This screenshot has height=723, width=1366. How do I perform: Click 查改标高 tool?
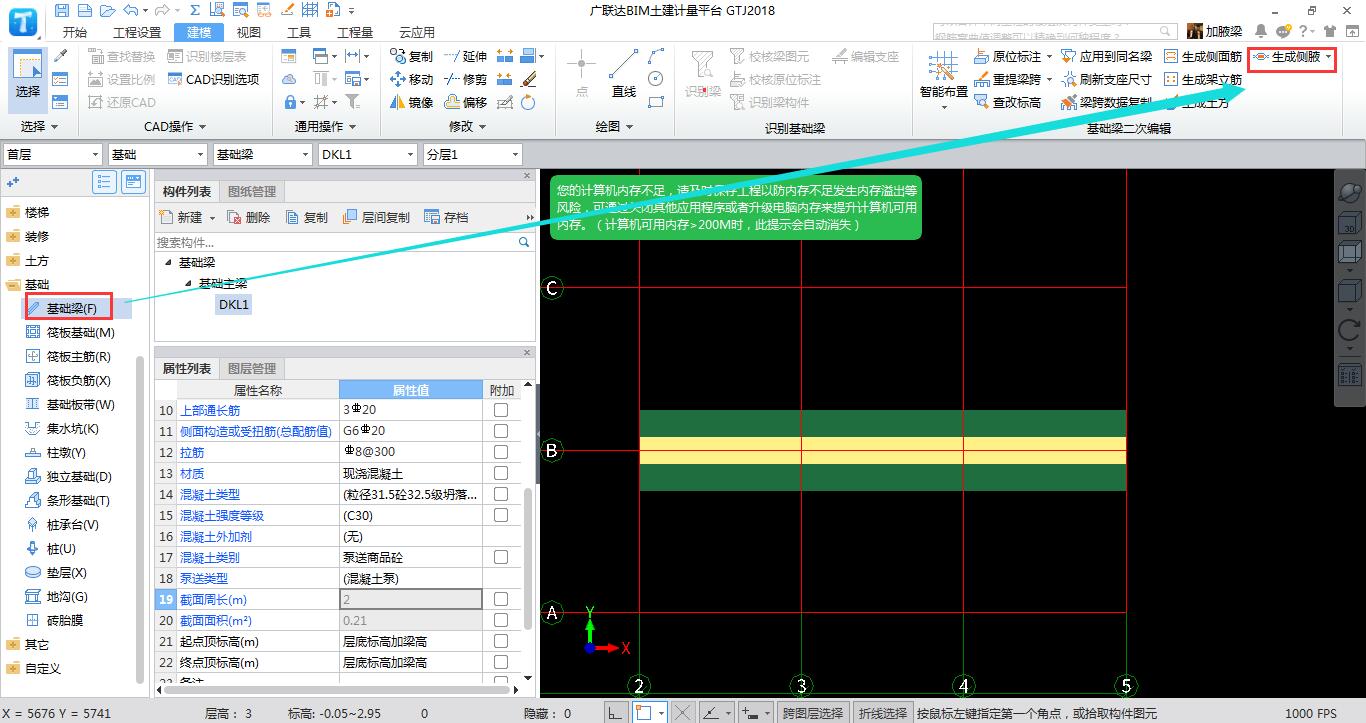click(x=1007, y=102)
